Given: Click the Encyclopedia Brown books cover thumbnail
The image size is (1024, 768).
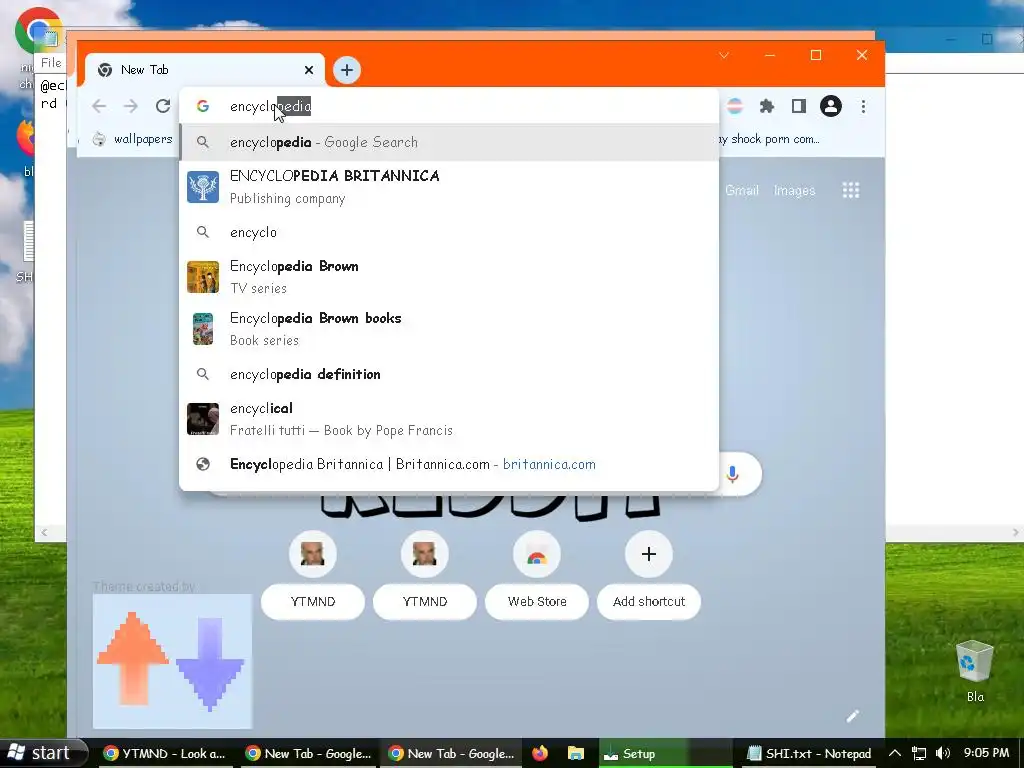Looking at the screenshot, I should click(203, 328).
